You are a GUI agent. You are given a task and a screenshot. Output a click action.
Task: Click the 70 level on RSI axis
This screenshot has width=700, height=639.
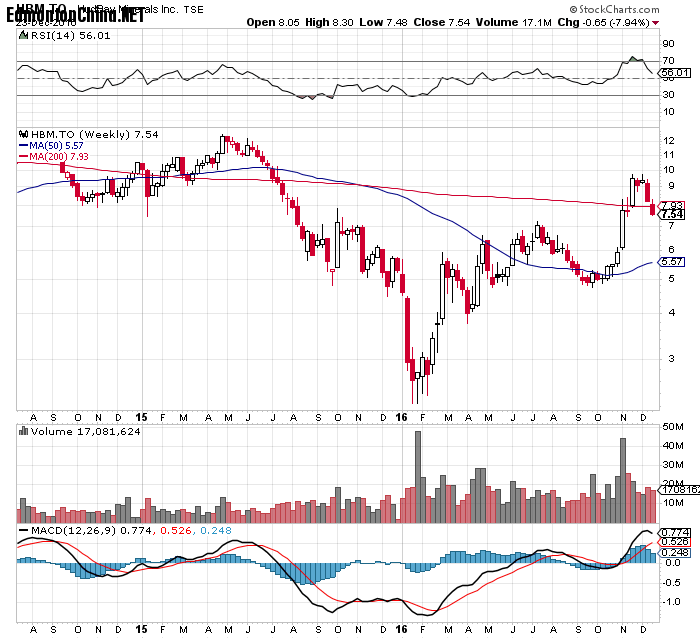[x=668, y=61]
